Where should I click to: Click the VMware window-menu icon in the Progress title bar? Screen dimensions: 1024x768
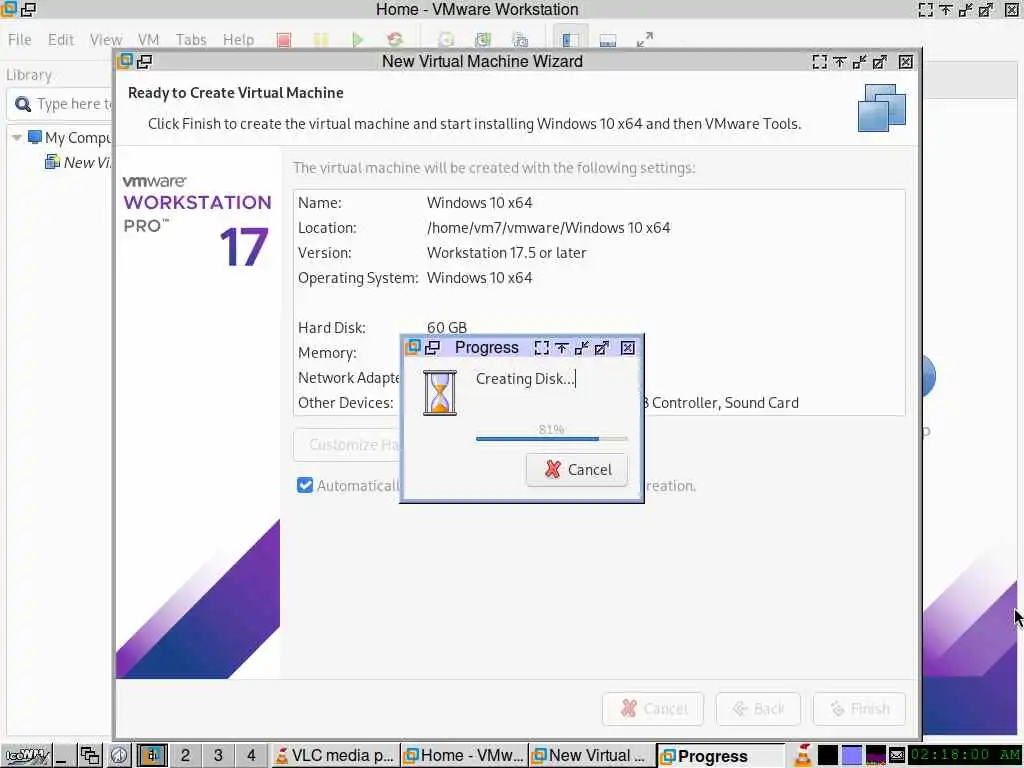click(x=412, y=347)
